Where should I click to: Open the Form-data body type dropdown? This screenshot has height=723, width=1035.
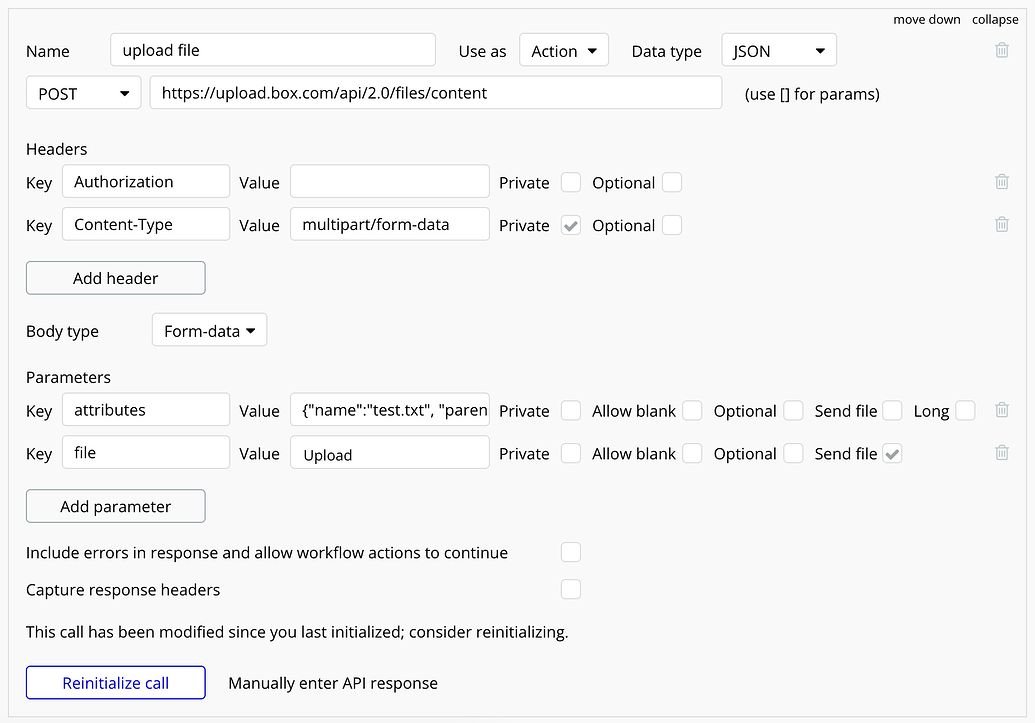click(x=209, y=331)
